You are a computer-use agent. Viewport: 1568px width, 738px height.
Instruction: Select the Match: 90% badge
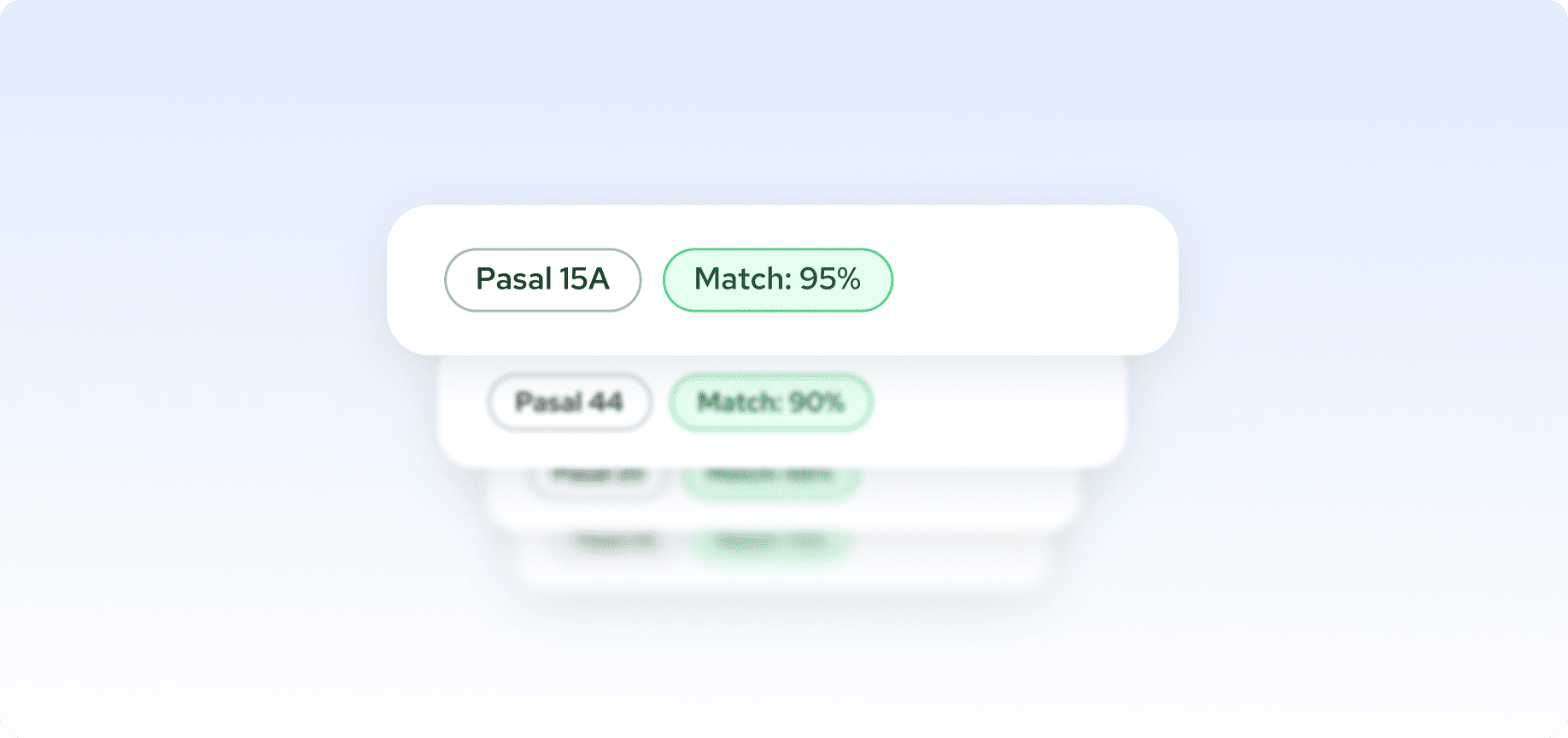(x=770, y=402)
